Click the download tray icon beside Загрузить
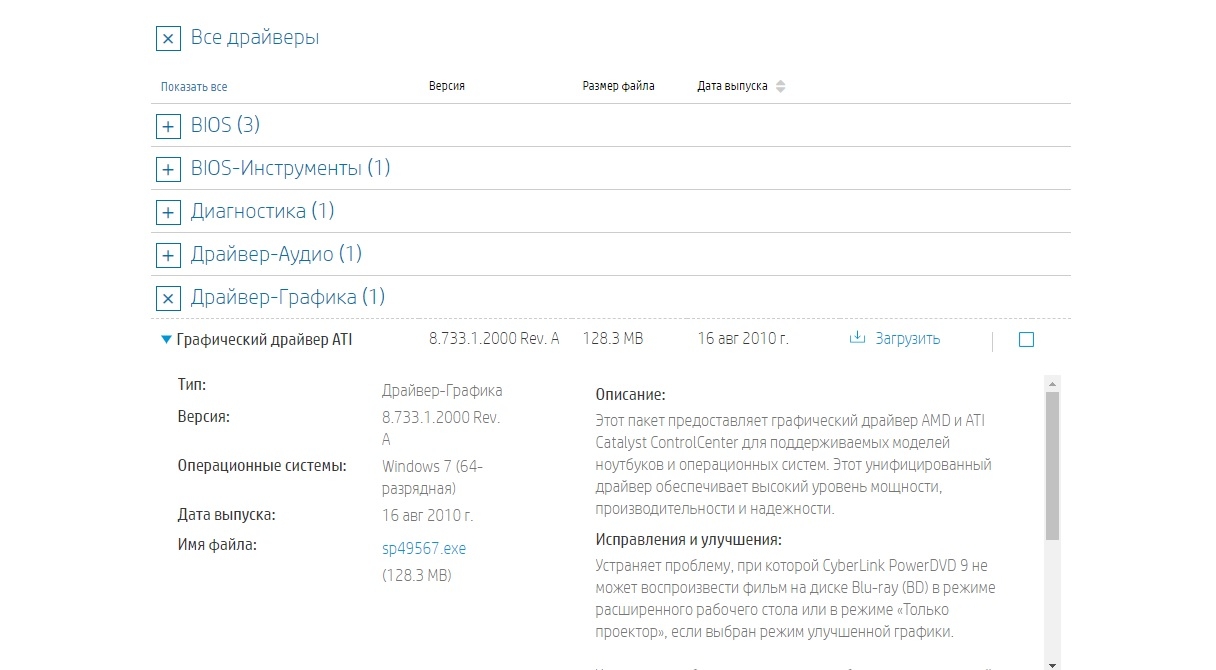 (857, 338)
